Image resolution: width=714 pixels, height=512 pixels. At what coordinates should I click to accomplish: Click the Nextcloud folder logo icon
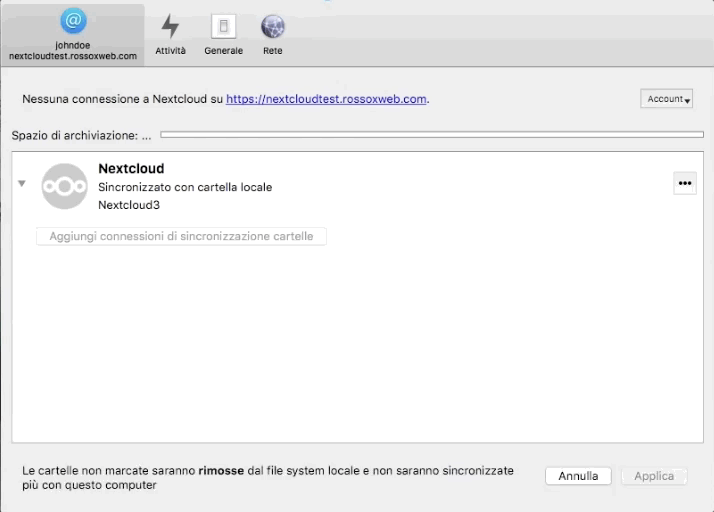[x=64, y=186]
